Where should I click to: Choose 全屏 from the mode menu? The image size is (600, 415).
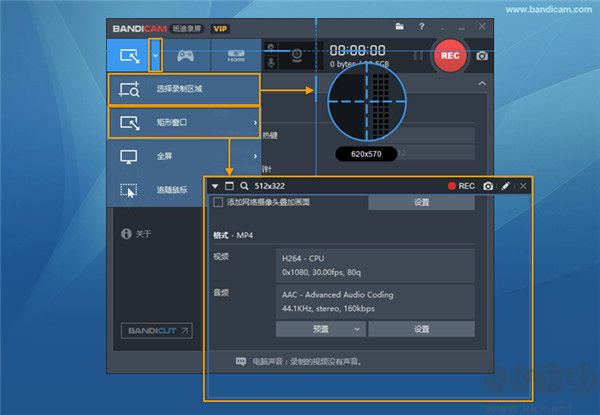[x=184, y=156]
